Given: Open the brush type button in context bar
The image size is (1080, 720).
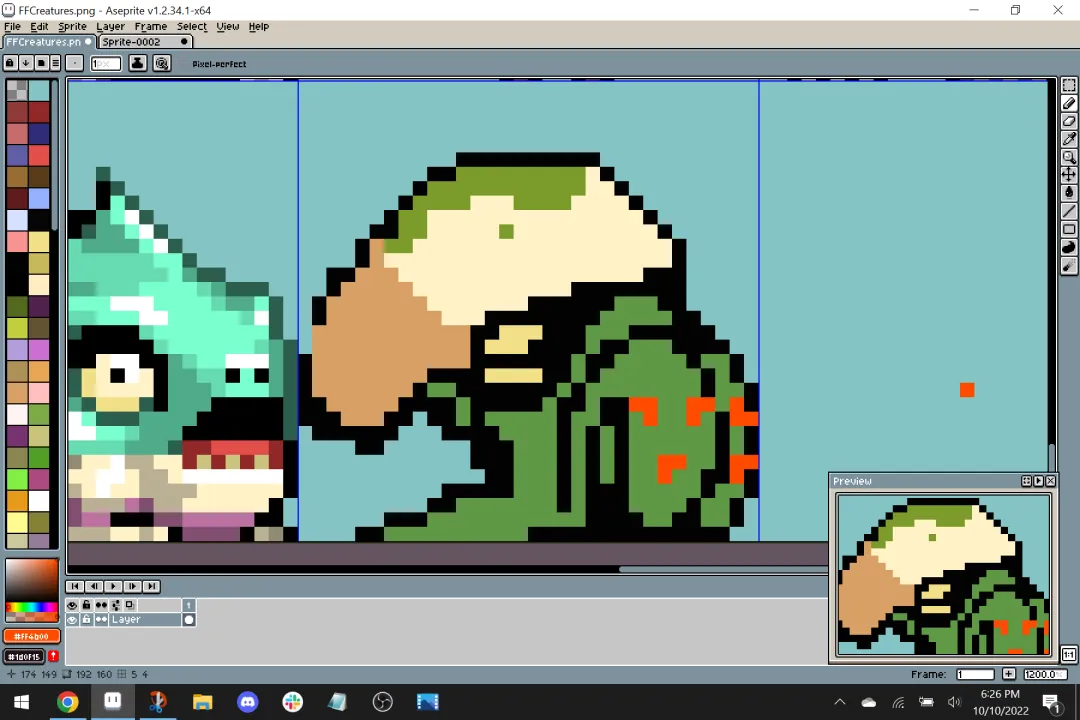Looking at the screenshot, I should (x=74, y=63).
